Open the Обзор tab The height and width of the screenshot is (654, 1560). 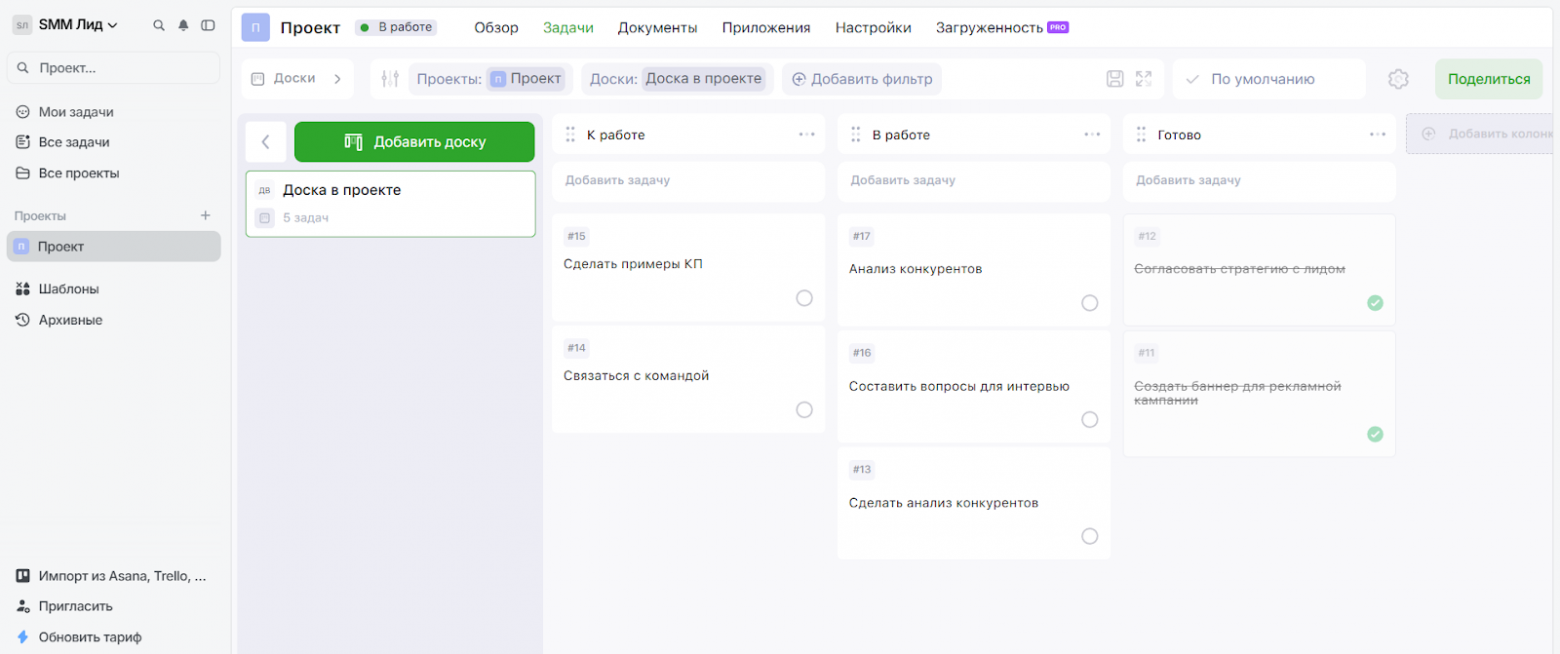coord(496,27)
